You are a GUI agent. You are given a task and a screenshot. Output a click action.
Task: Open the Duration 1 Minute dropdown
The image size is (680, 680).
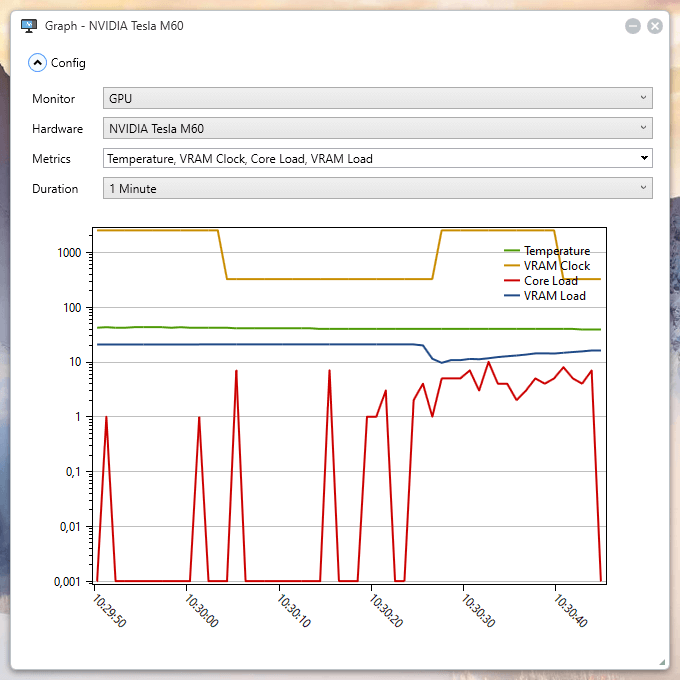pos(377,188)
